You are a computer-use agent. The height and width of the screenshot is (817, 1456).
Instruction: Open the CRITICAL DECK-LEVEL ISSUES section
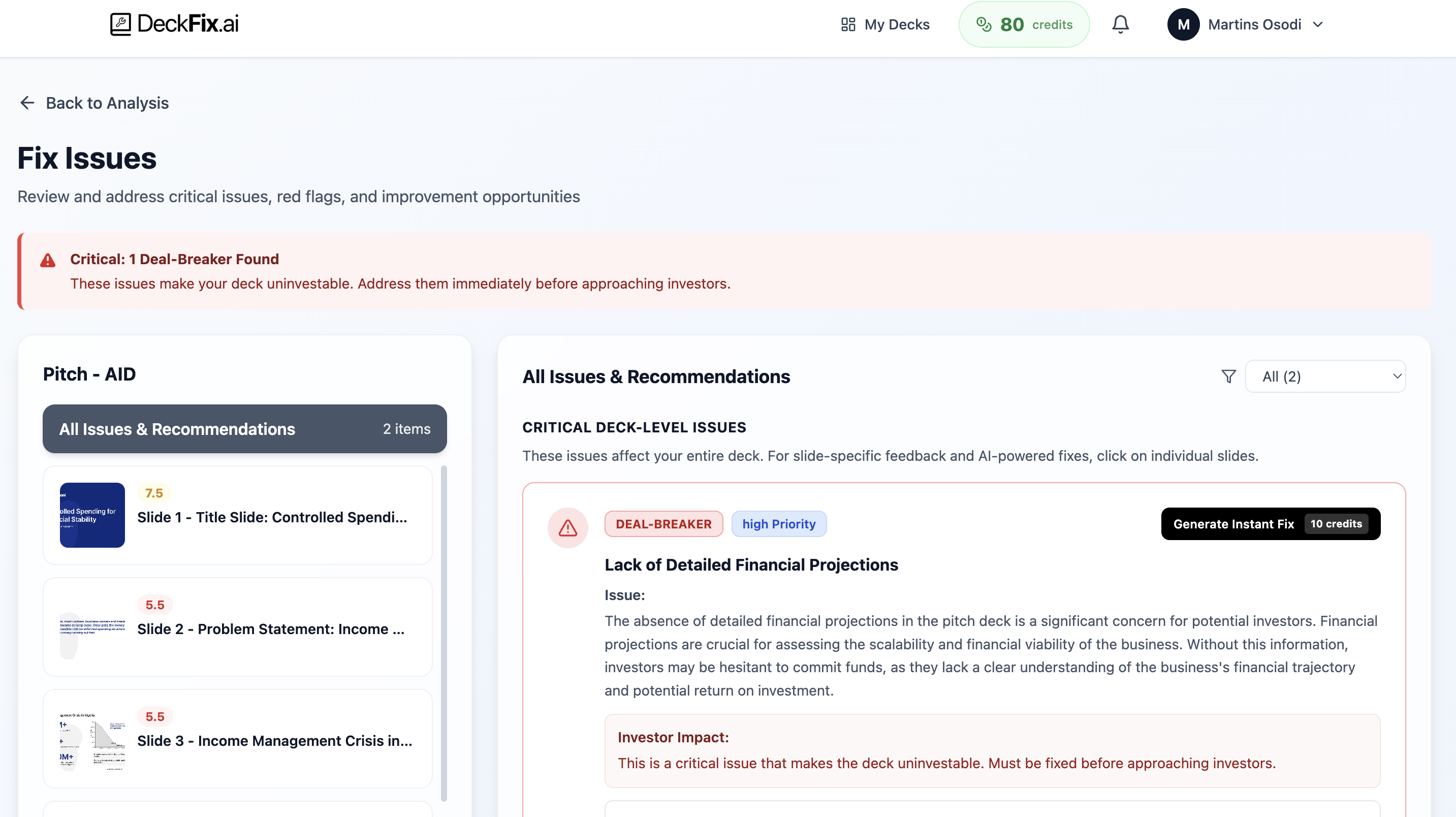point(635,427)
